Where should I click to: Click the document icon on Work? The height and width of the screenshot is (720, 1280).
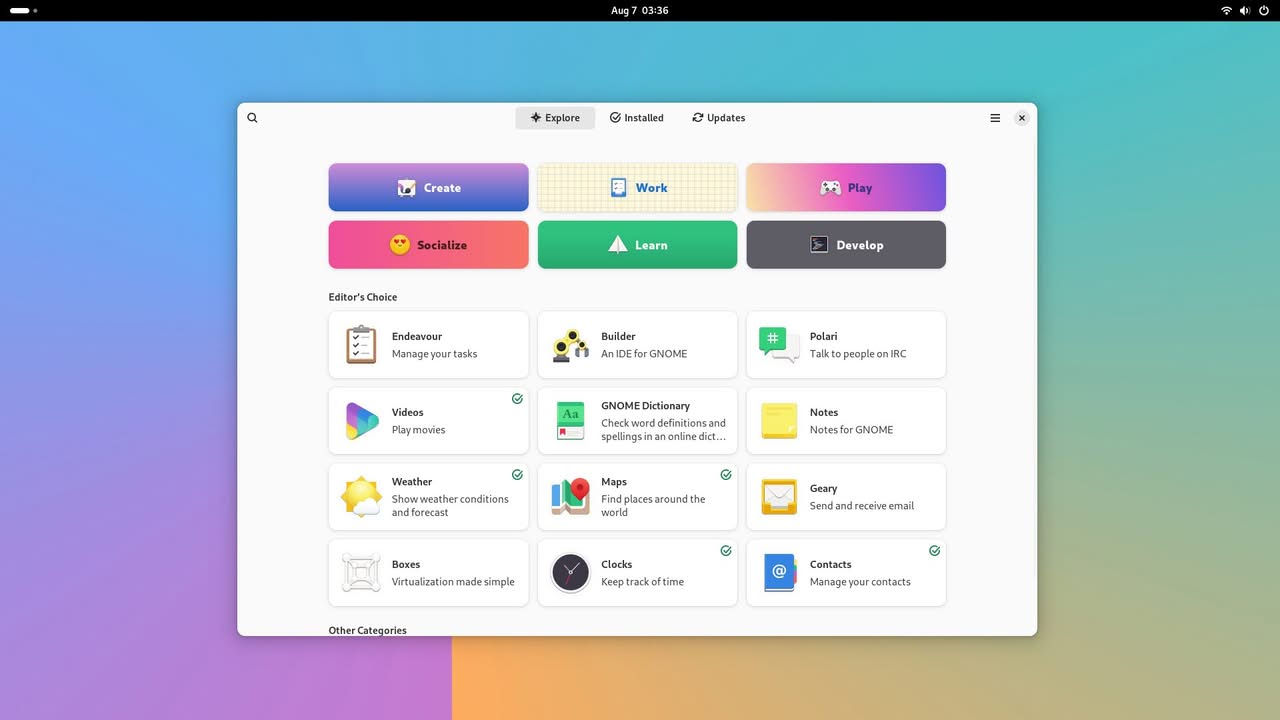[x=619, y=187]
